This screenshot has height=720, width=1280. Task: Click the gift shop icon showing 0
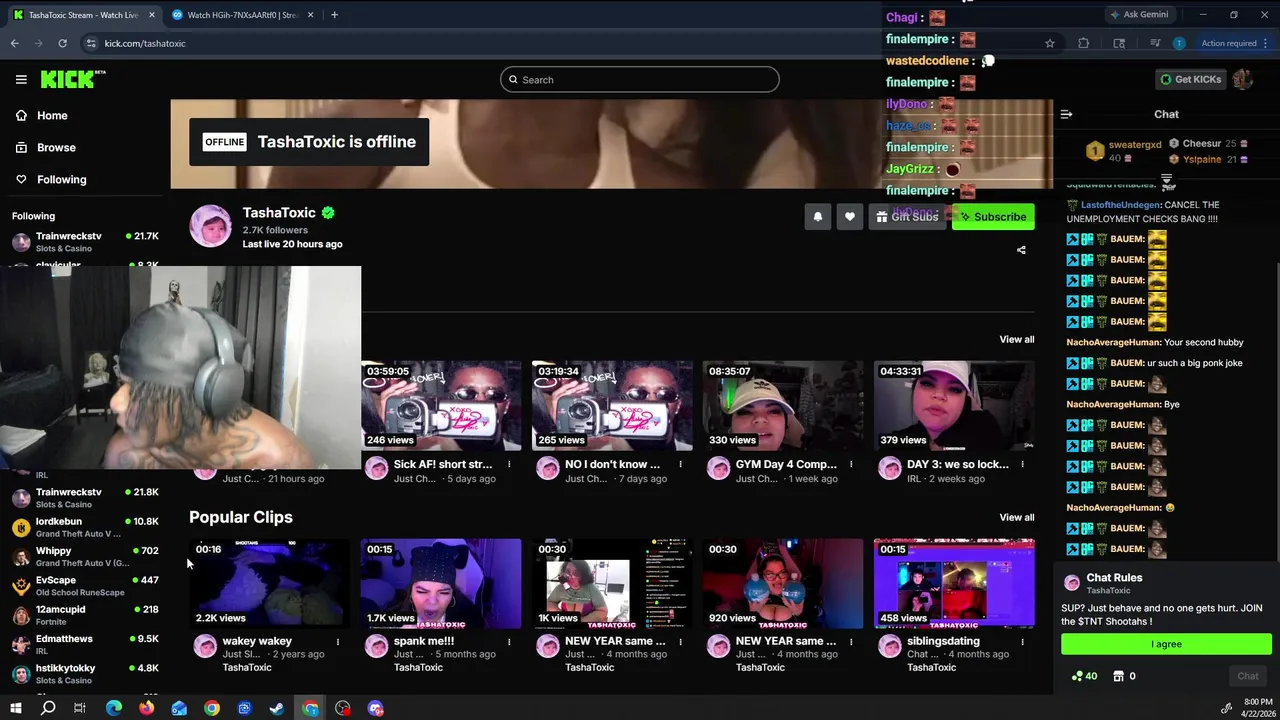1124,676
